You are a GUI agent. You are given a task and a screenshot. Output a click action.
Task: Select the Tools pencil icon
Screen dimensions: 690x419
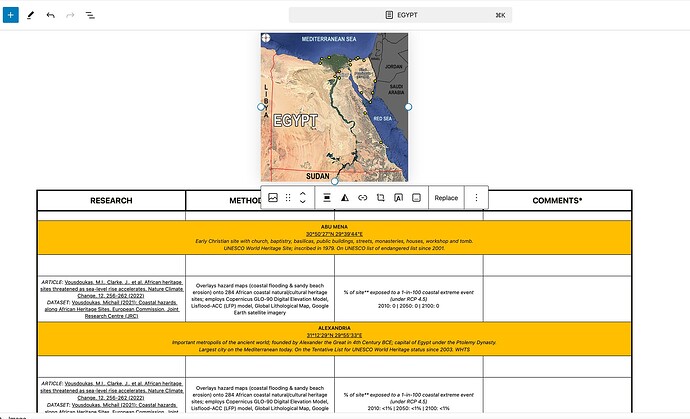30,15
